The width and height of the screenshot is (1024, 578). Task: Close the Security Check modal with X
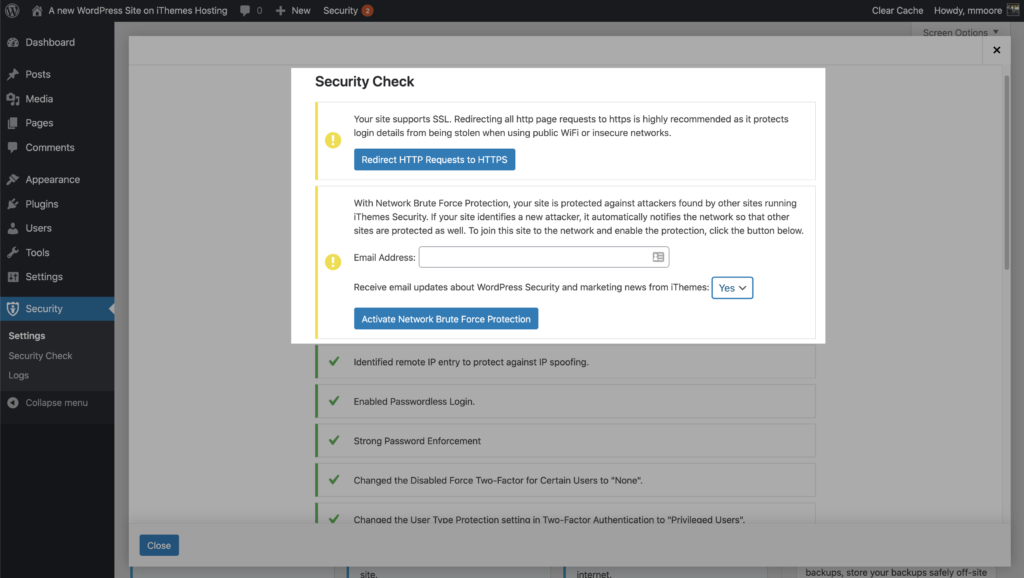[x=997, y=50]
